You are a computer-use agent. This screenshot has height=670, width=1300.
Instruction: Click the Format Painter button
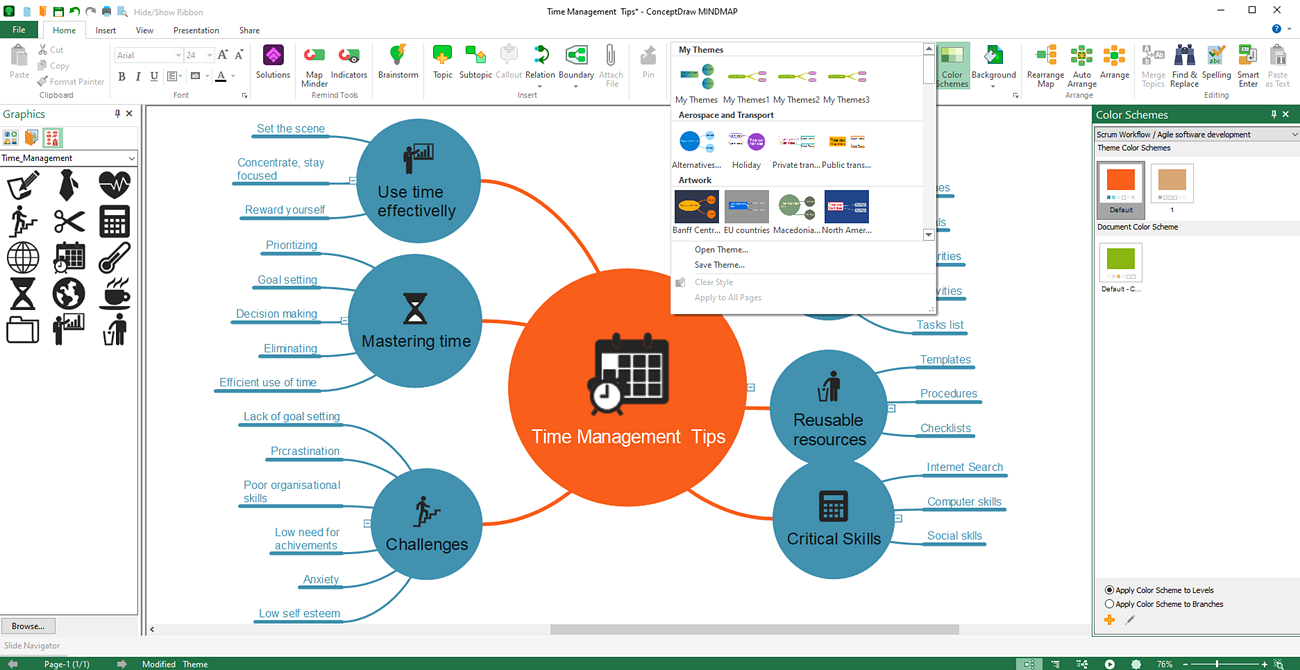69,82
